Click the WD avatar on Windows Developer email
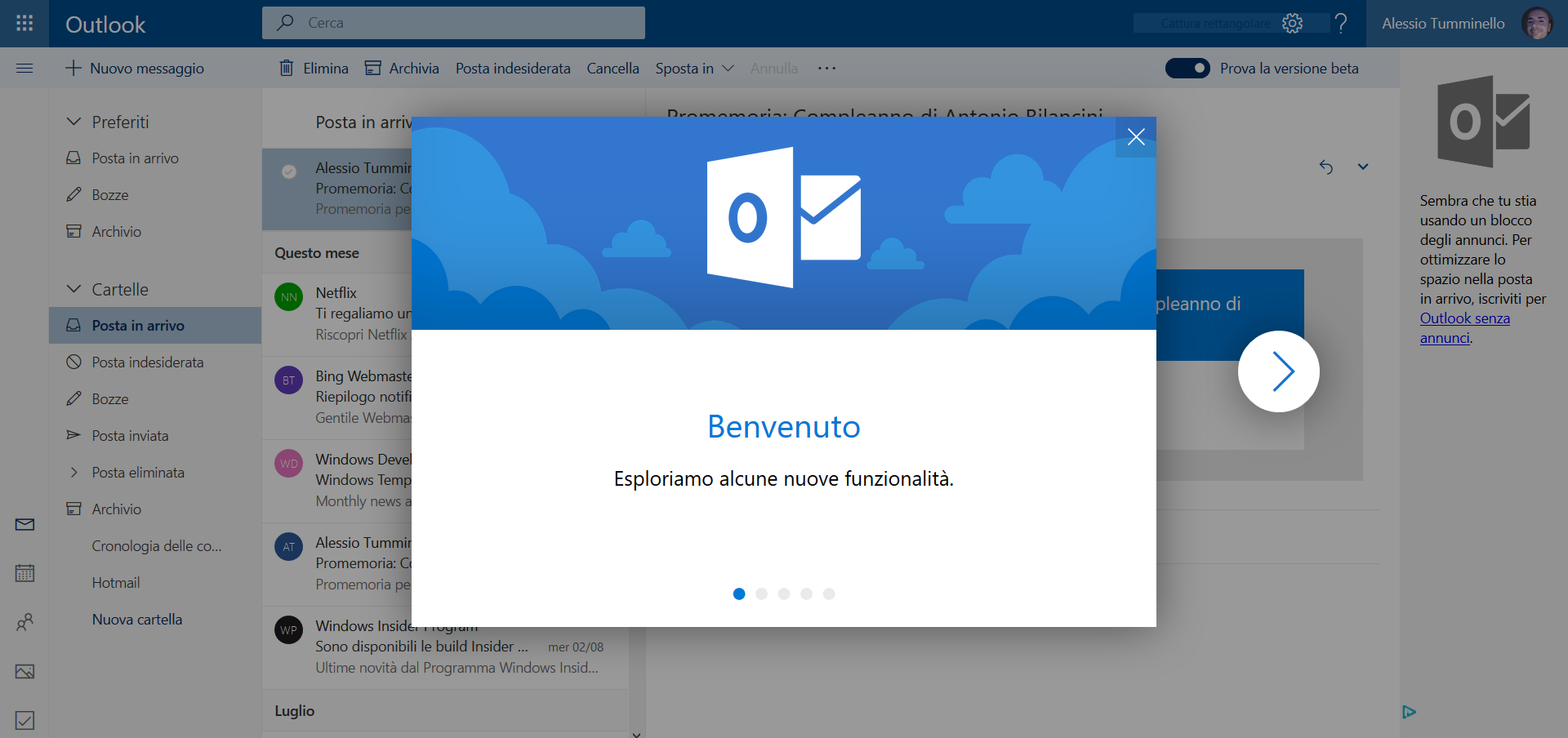Screen dimensions: 1568x738 coord(289,464)
